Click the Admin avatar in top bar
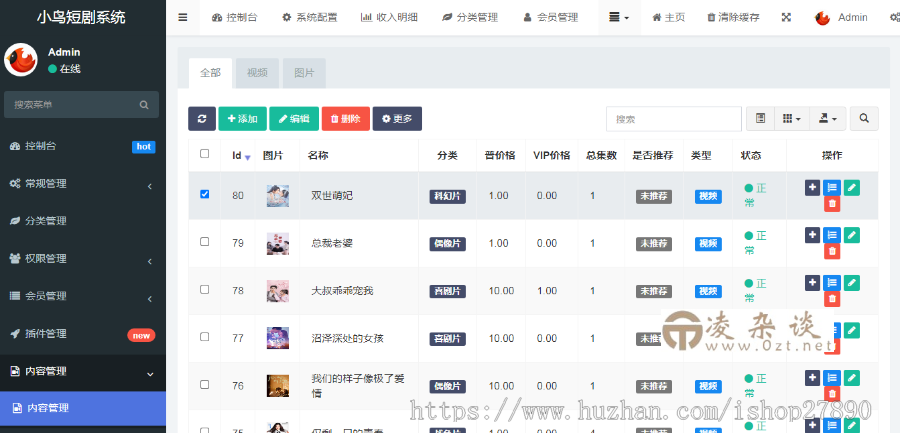Viewport: 900px width, 433px height. click(x=823, y=18)
